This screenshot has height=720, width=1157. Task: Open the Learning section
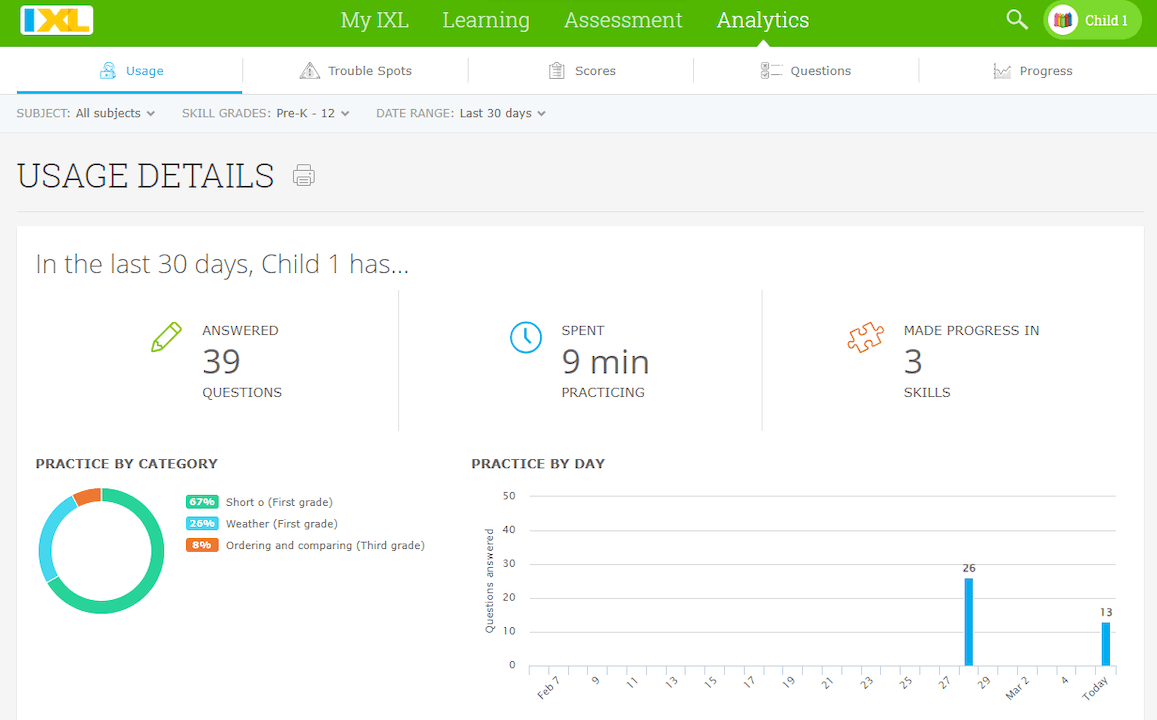coord(486,20)
